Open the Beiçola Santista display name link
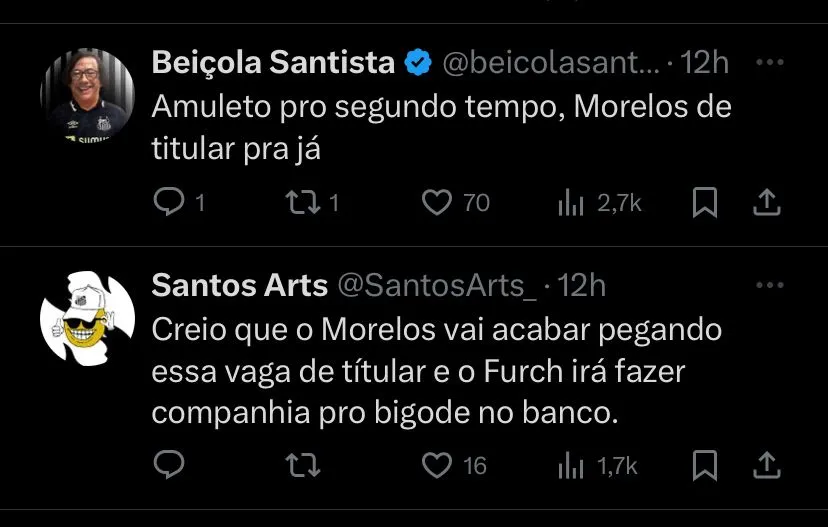 point(273,62)
